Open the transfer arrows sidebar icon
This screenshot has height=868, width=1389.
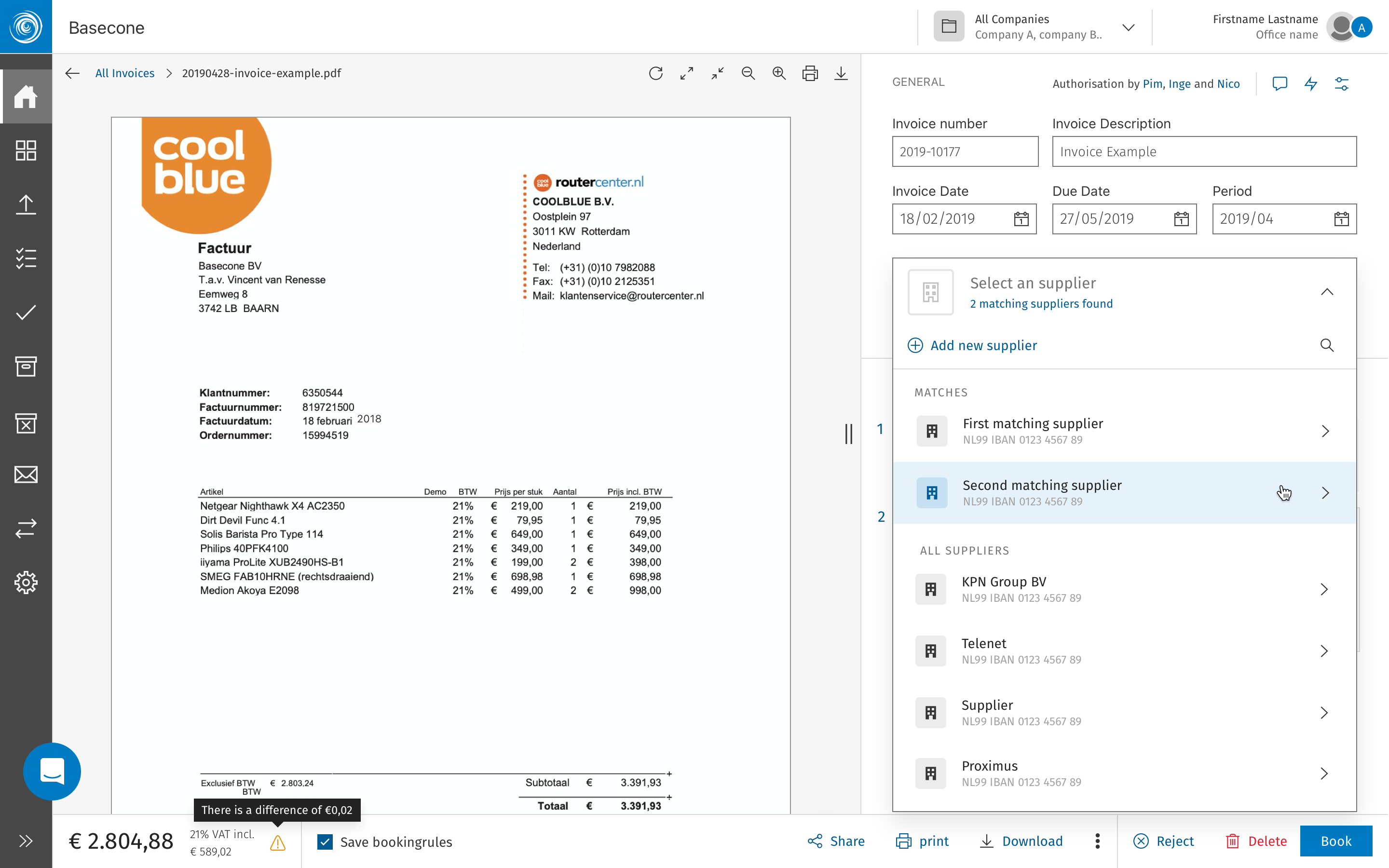tap(26, 528)
